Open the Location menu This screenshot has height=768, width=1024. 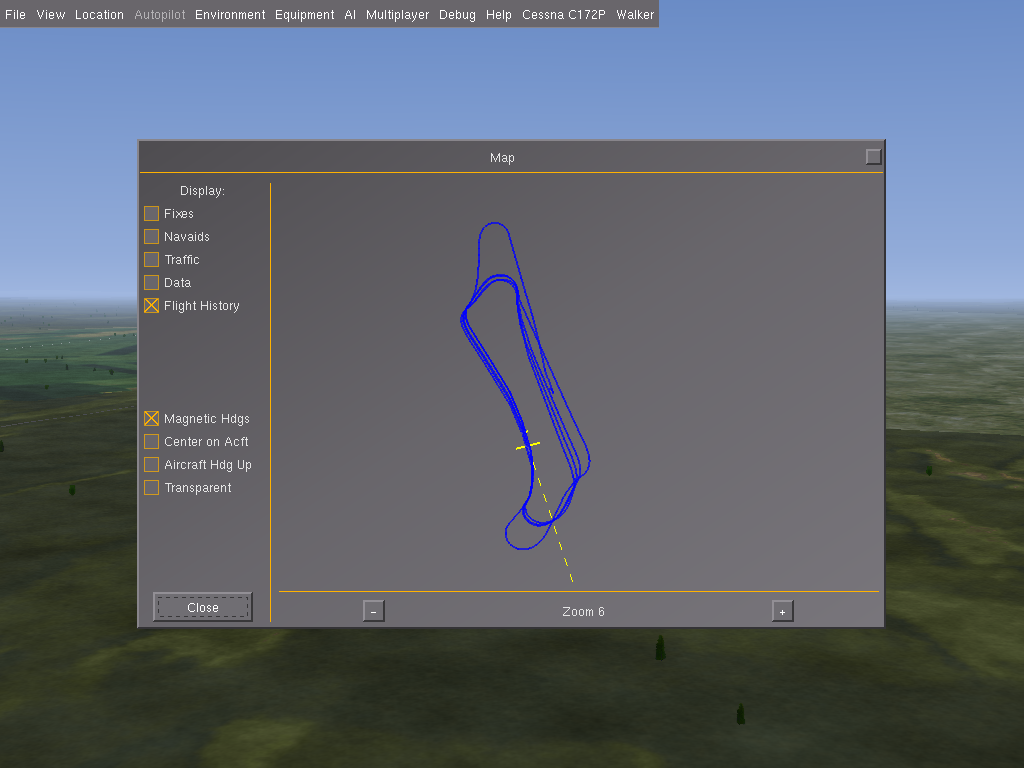99,14
